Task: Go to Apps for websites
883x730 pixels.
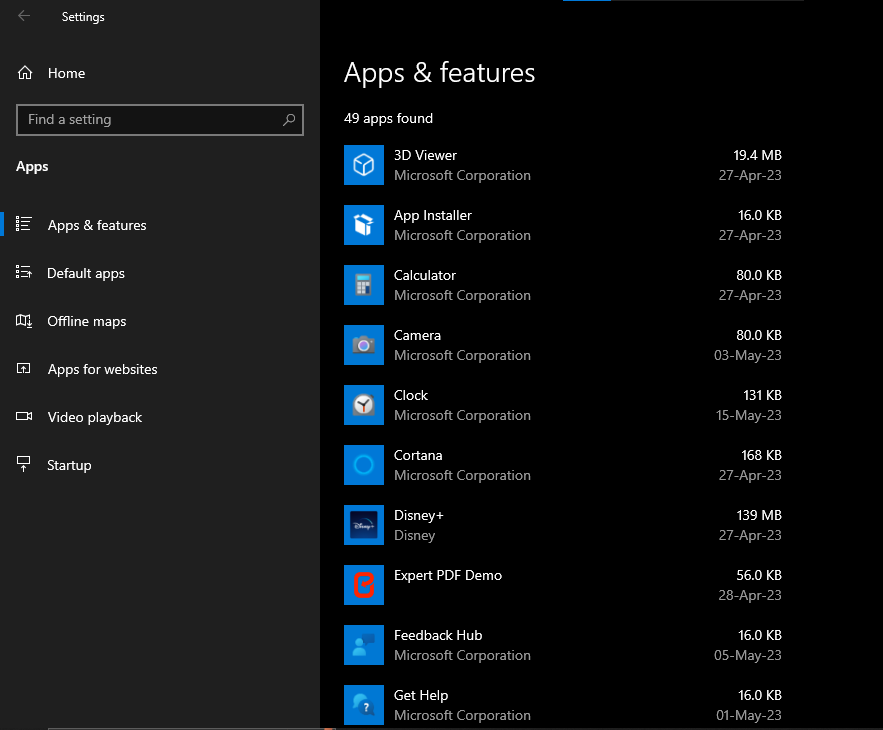Action: [x=102, y=369]
